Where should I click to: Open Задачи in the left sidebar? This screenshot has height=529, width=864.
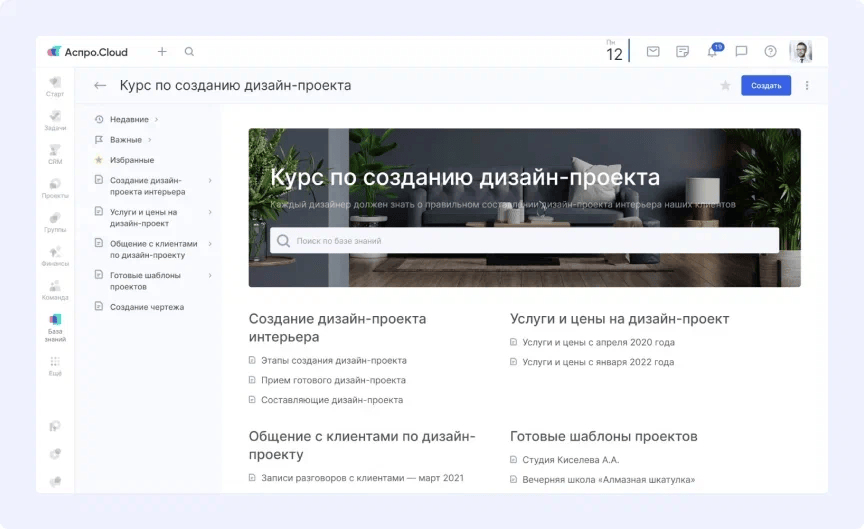[x=55, y=120]
